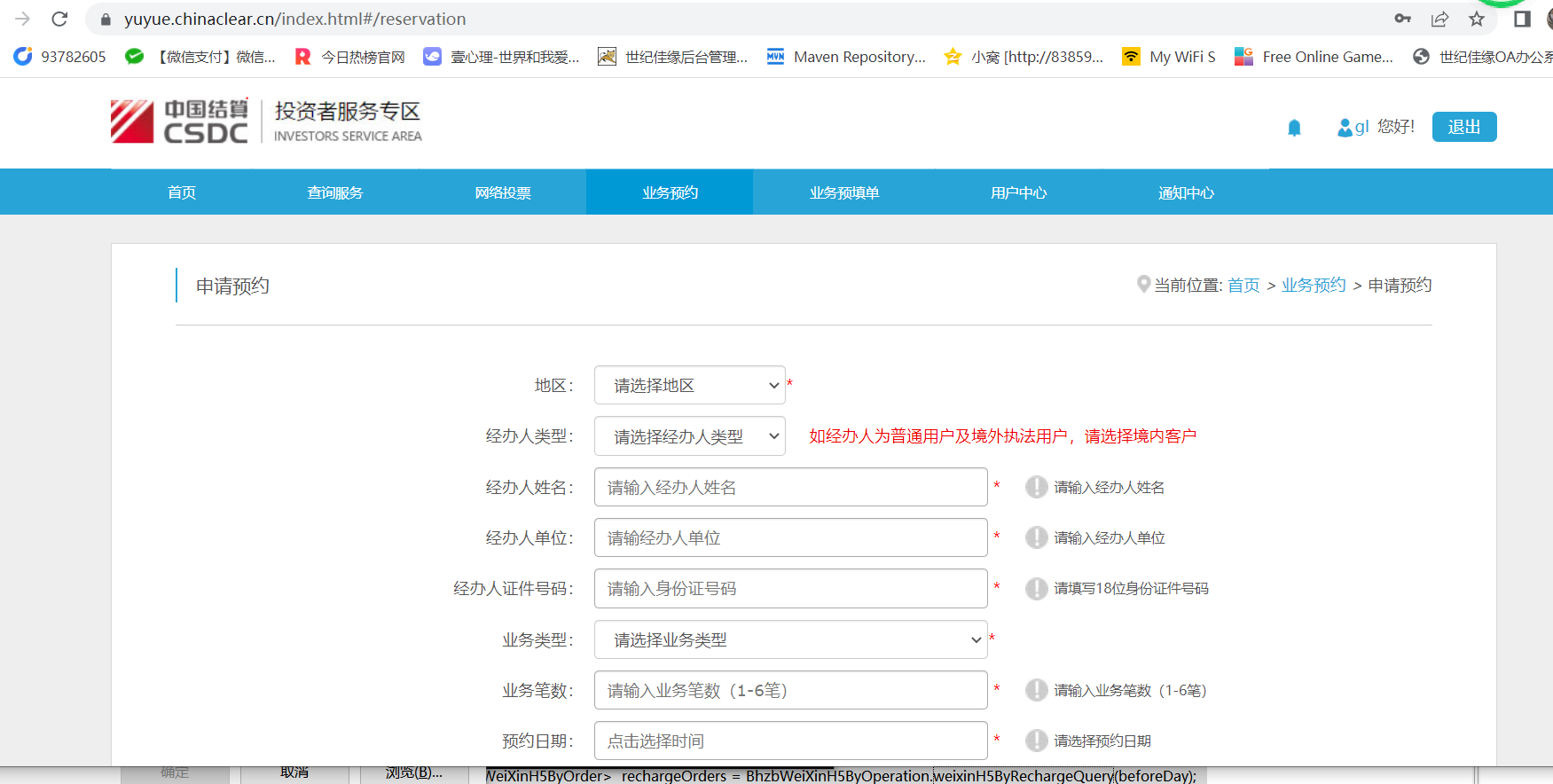Viewport: 1553px width, 784px height.
Task: Click the browser reload icon
Action: point(59,19)
